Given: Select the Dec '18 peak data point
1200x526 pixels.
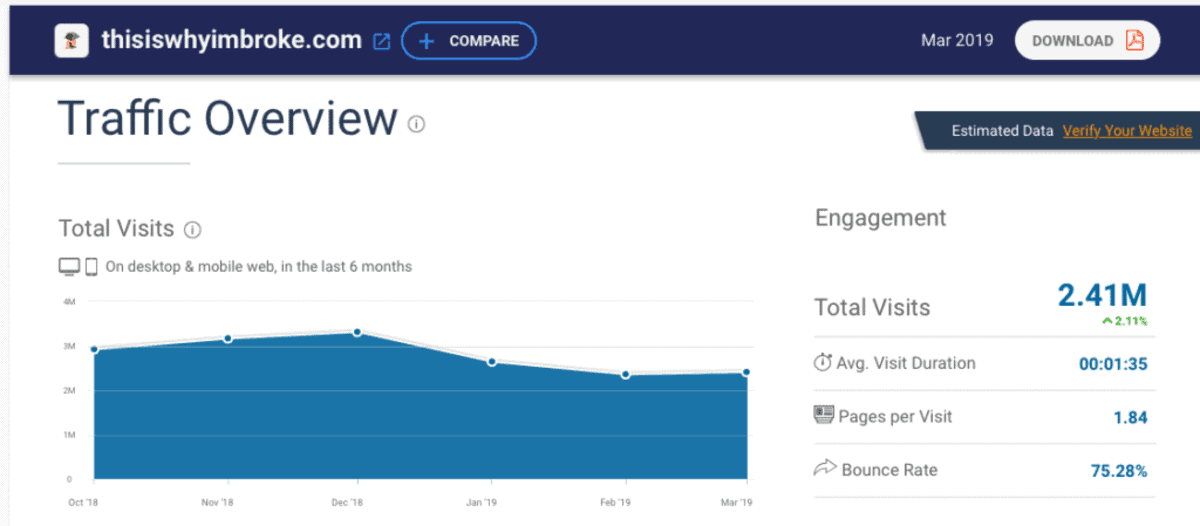Looking at the screenshot, I should [357, 332].
